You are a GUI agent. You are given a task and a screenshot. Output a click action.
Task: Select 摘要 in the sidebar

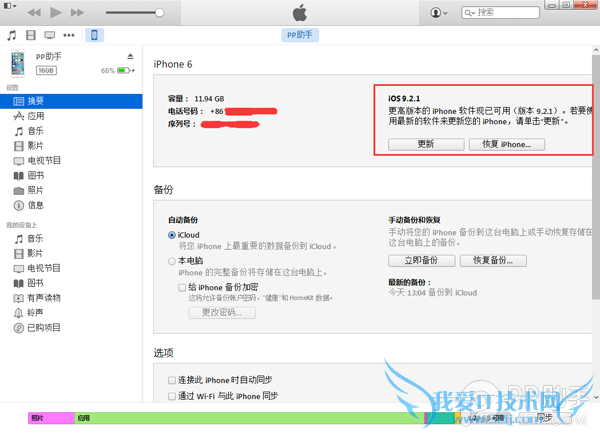tap(71, 101)
